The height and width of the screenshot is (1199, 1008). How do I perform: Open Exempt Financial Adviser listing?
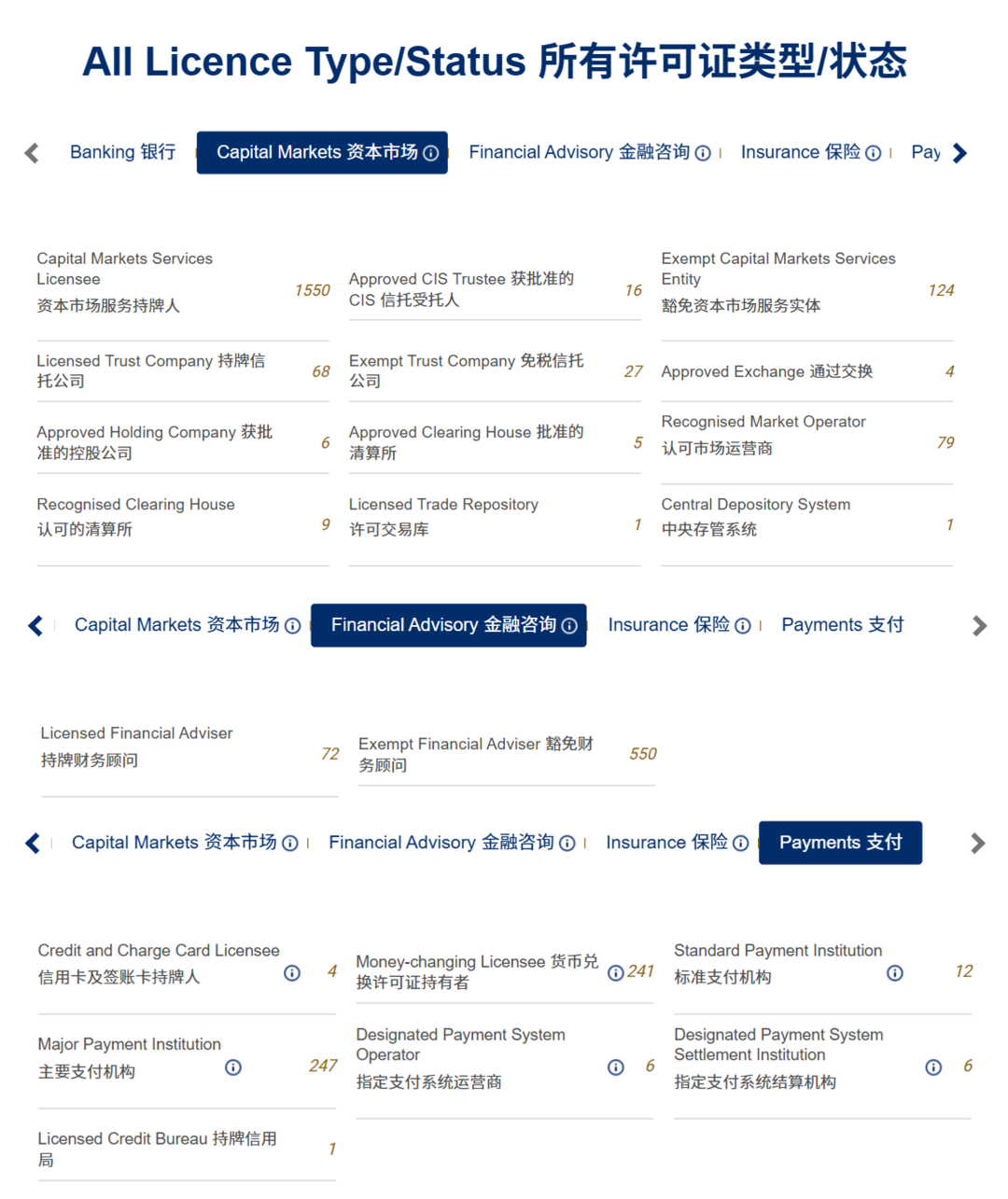pos(475,754)
